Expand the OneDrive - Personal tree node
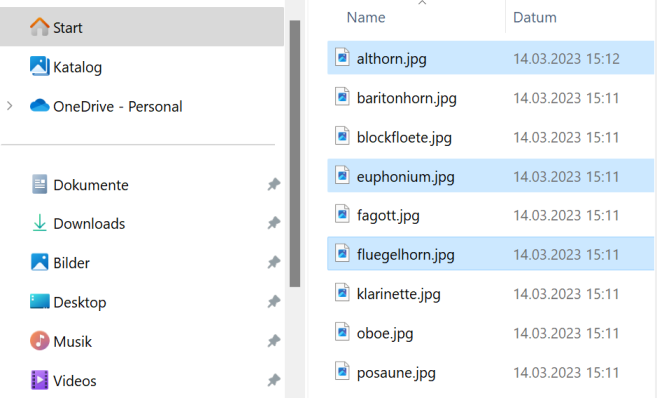 click(x=10, y=106)
